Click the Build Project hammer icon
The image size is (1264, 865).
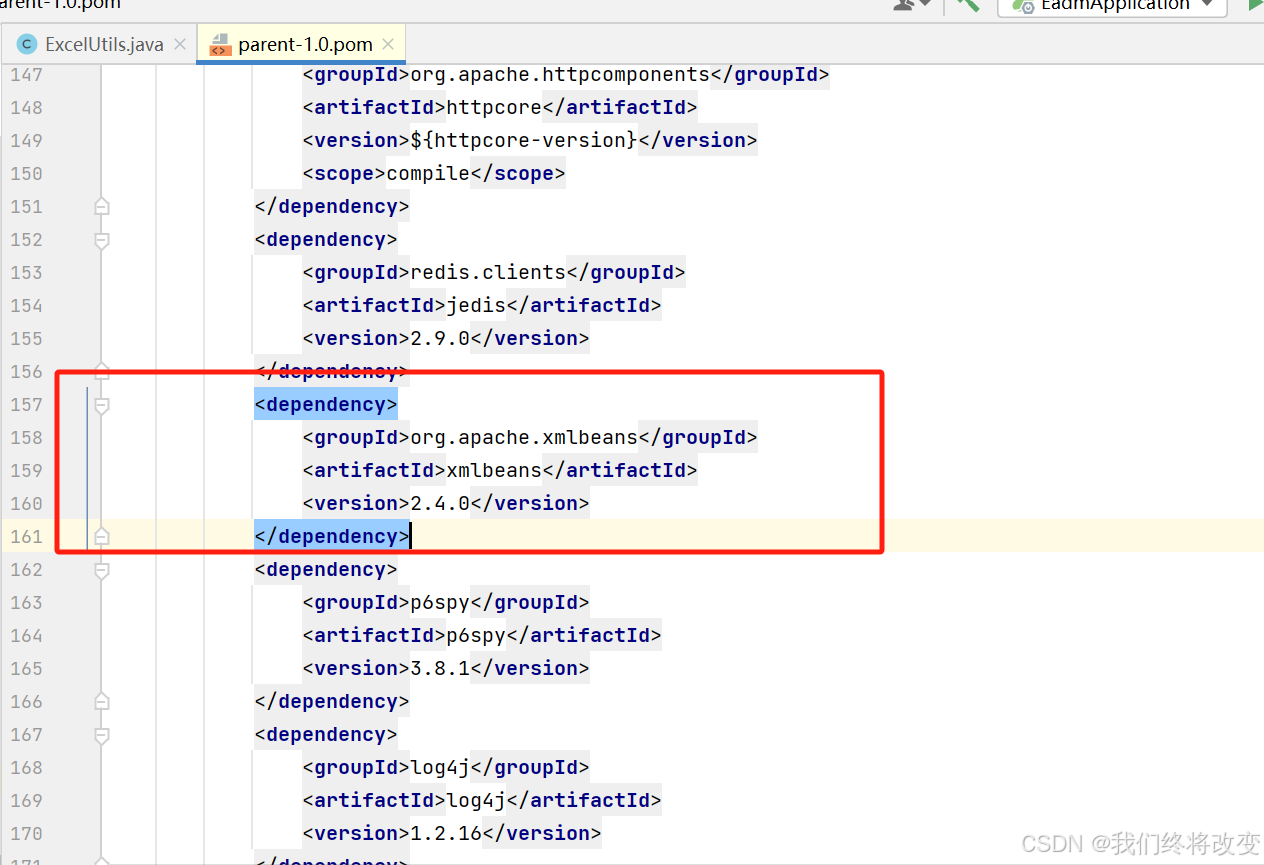click(966, 6)
